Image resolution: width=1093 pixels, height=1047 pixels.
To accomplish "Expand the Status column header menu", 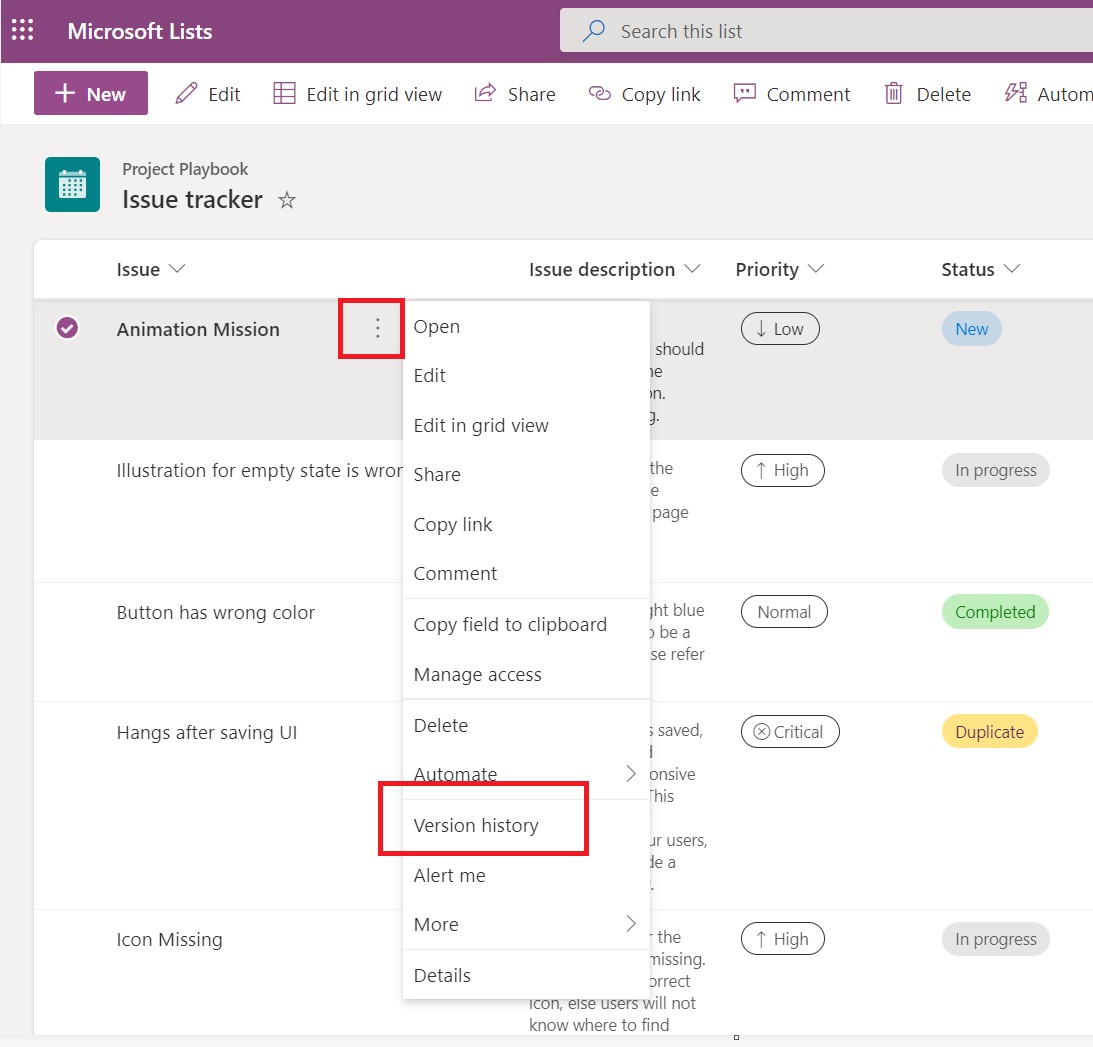I will click(1011, 269).
